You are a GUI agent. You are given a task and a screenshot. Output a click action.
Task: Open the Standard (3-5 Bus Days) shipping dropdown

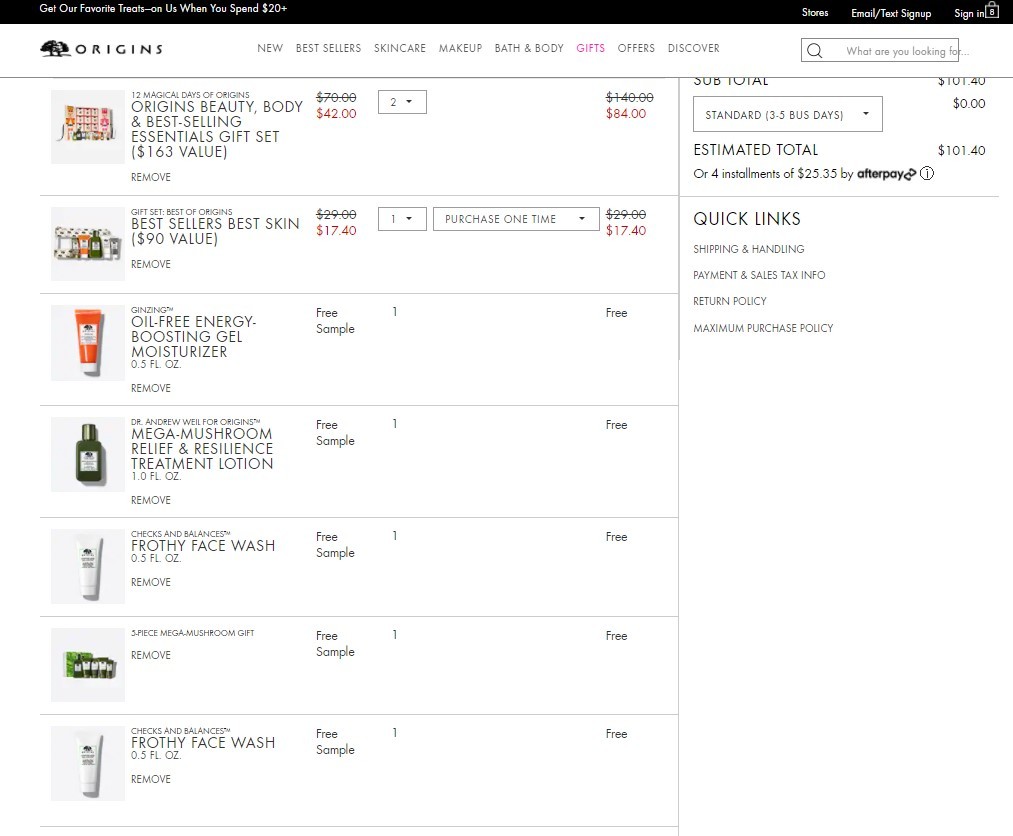click(788, 114)
